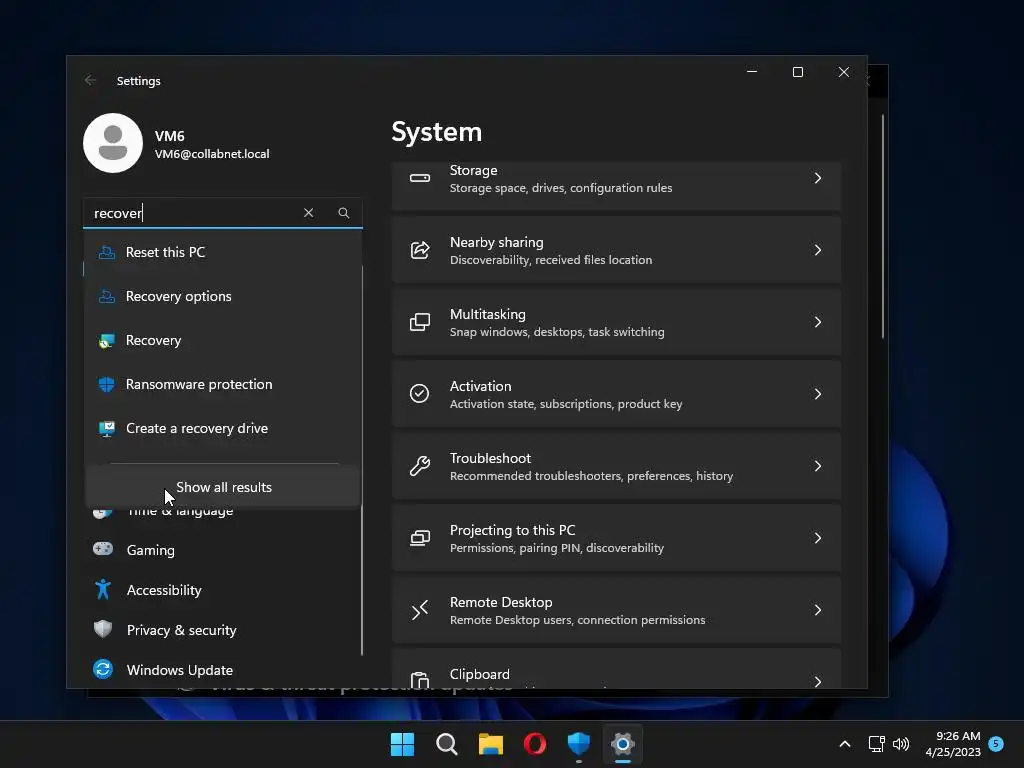Click the Recovery options result icon

(x=106, y=296)
